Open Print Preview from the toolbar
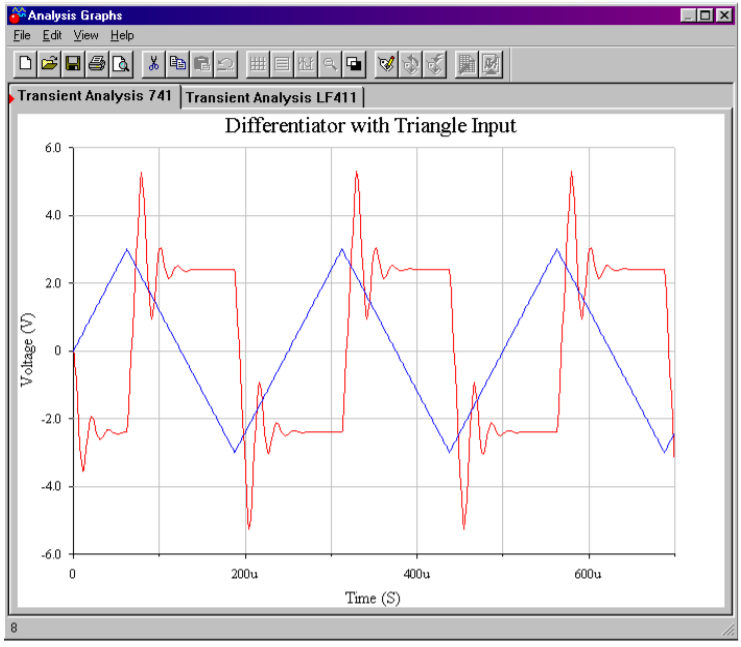Screen dimensions: 741x647 click(x=119, y=64)
